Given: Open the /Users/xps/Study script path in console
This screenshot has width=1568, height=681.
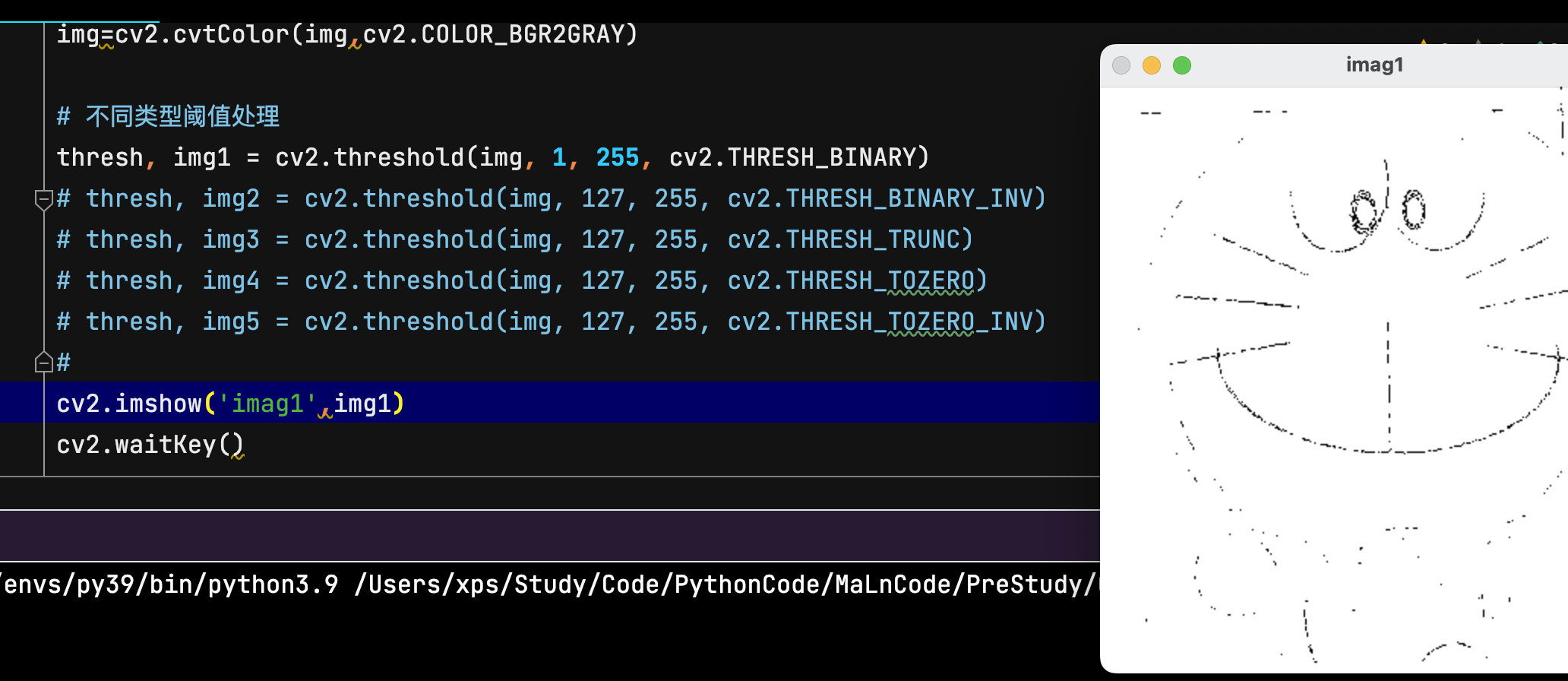Looking at the screenshot, I should click(x=722, y=584).
